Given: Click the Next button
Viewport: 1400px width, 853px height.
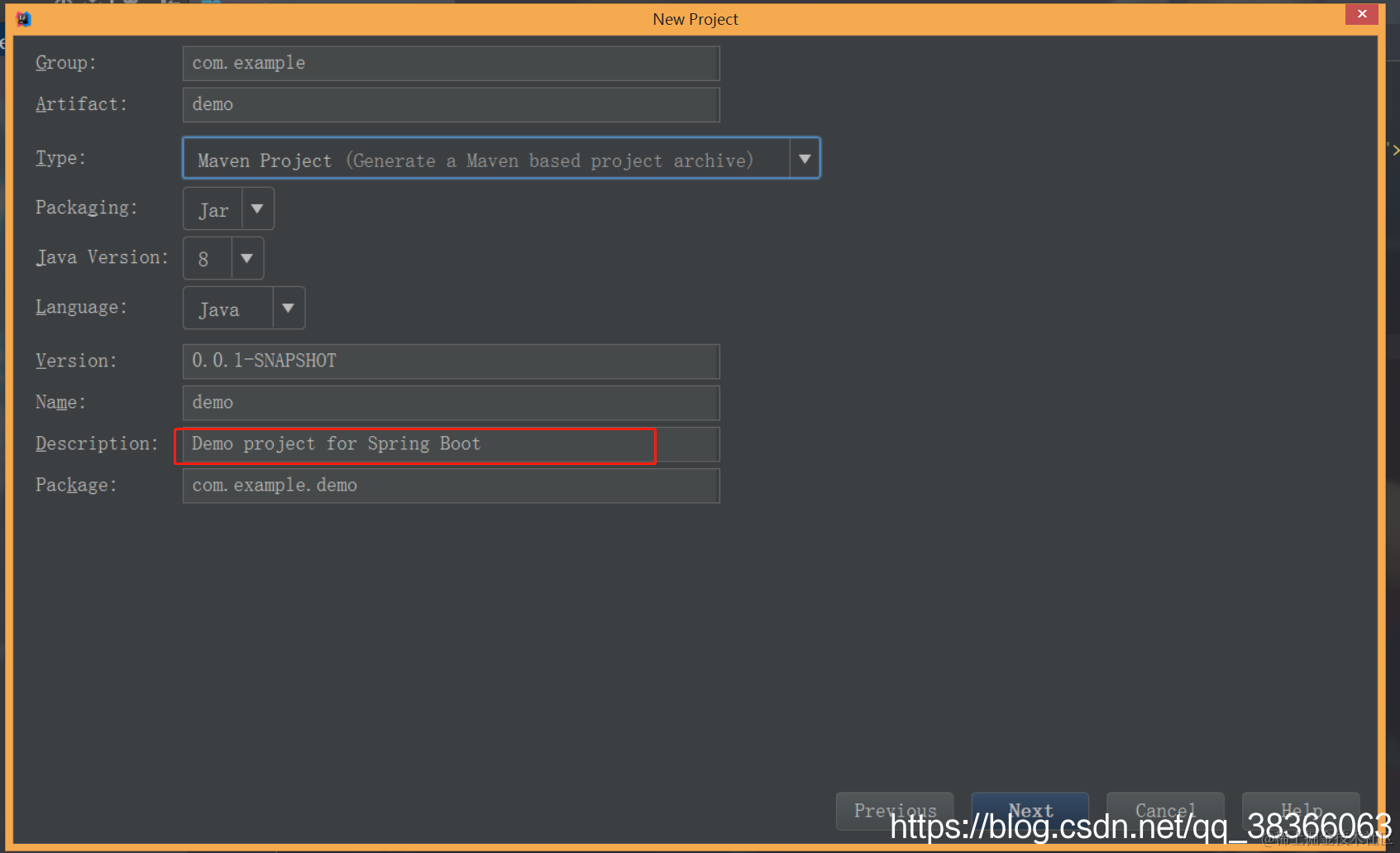Looking at the screenshot, I should (x=1030, y=811).
